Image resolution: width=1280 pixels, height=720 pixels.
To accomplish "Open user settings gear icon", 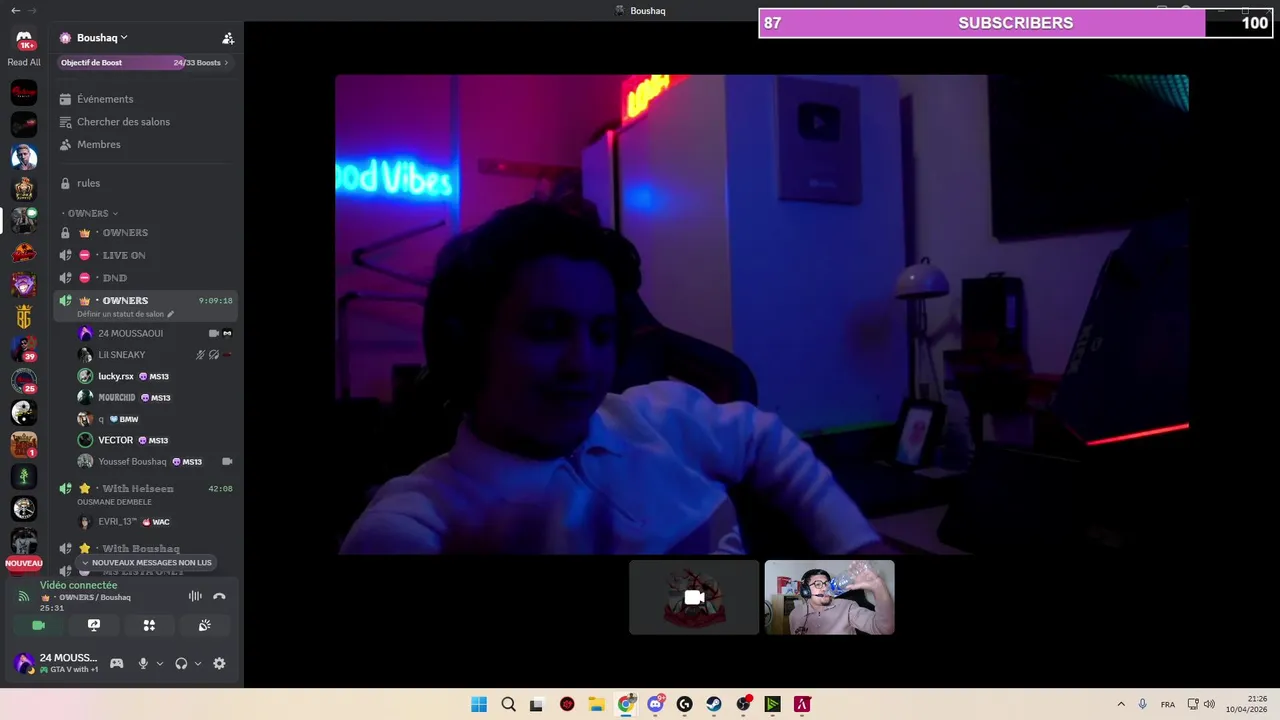I will [x=219, y=663].
